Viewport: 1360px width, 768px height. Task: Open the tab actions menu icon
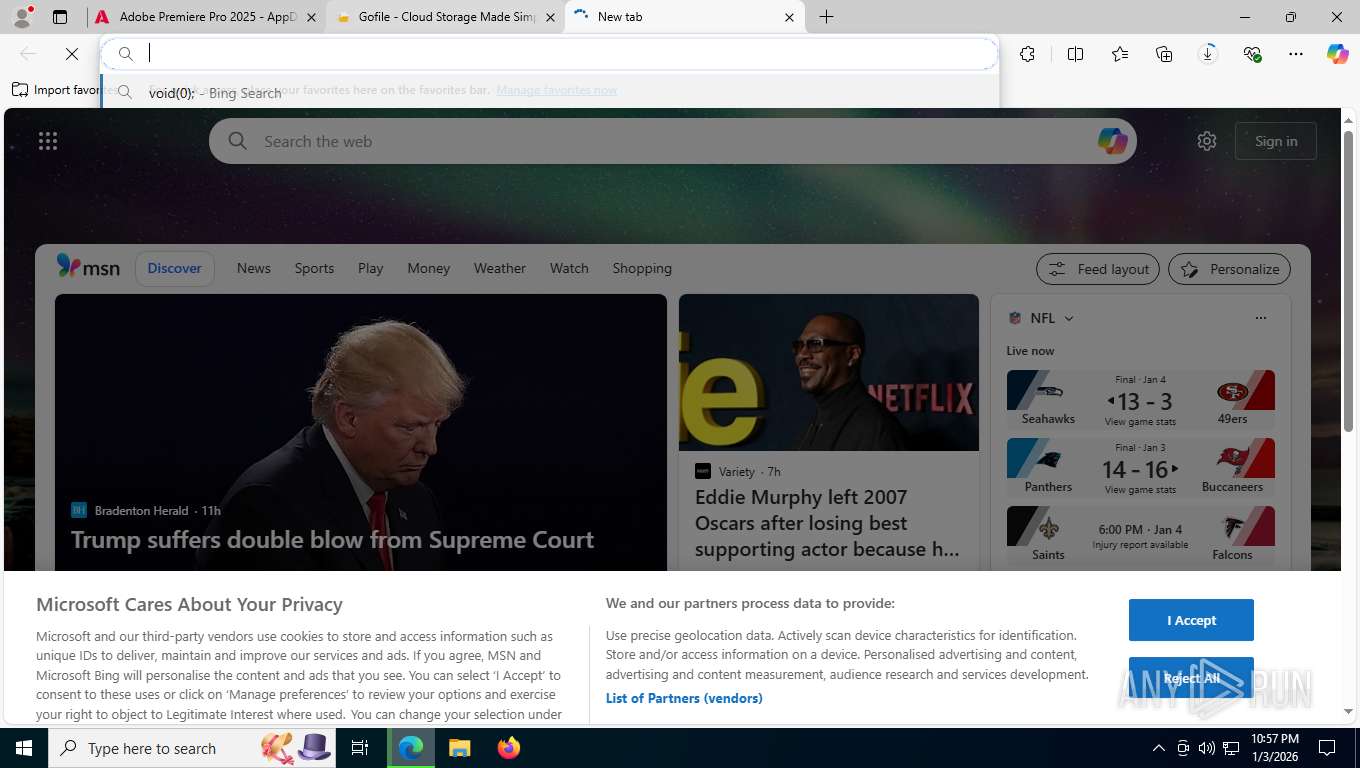pyautogui.click(x=60, y=17)
